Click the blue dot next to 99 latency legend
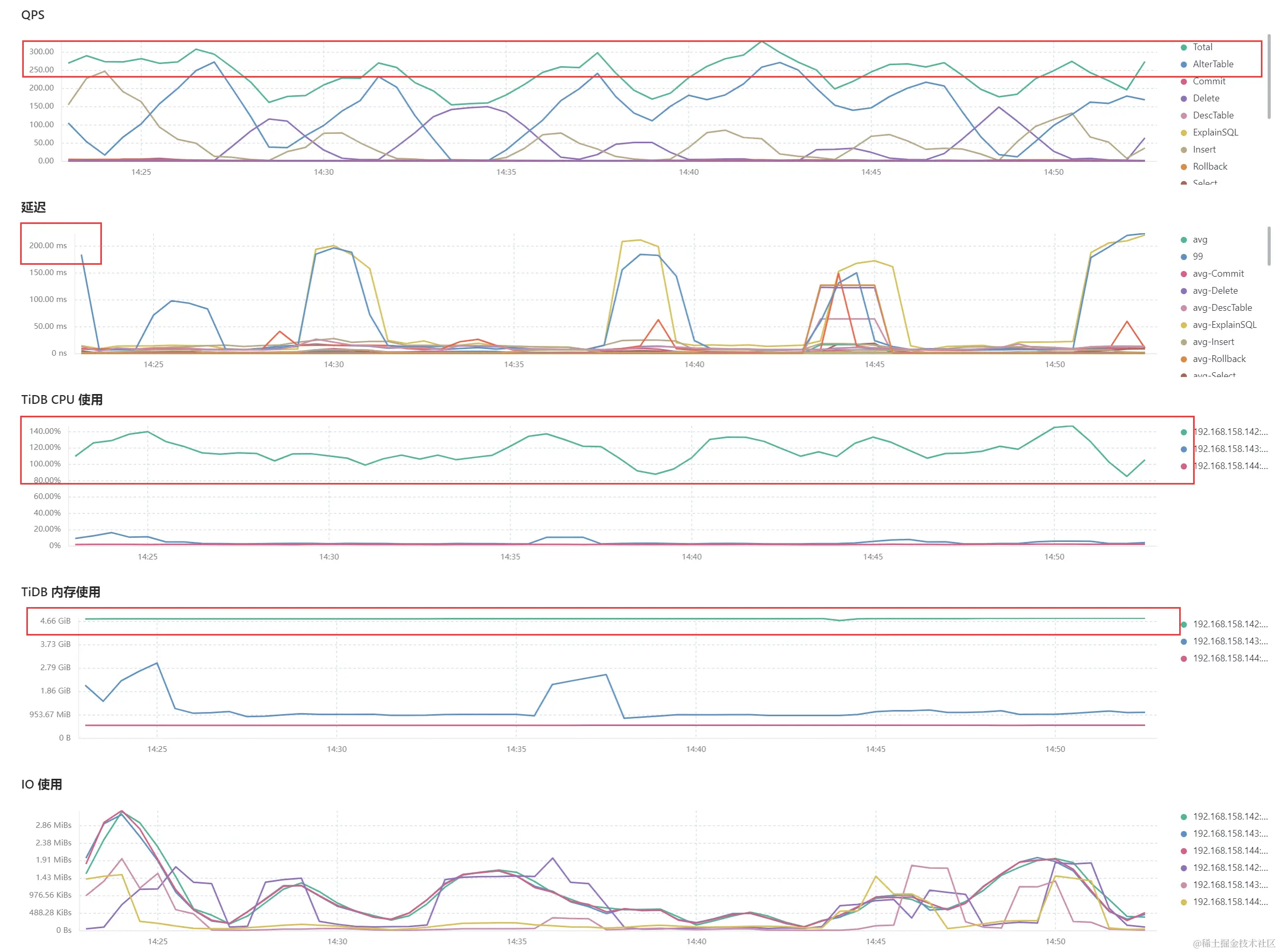The height and width of the screenshot is (952, 1279). (1183, 257)
